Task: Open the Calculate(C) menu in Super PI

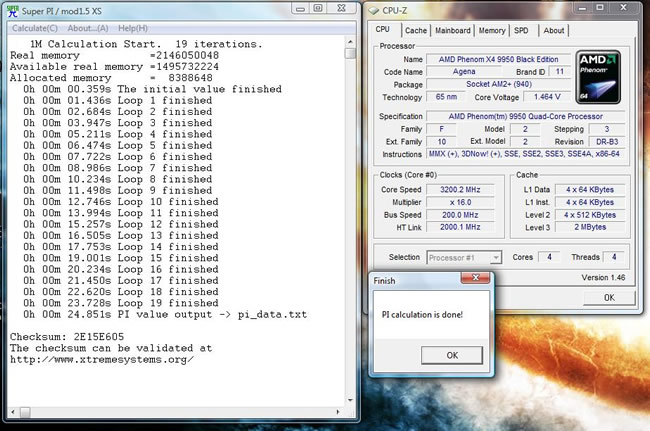Action: point(35,28)
